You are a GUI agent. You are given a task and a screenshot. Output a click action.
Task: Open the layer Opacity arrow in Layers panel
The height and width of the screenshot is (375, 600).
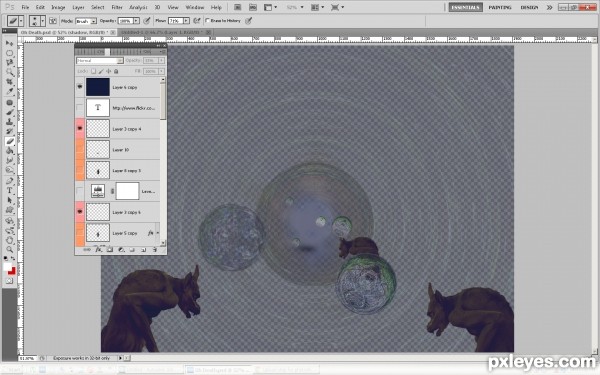pyautogui.click(x=161, y=60)
